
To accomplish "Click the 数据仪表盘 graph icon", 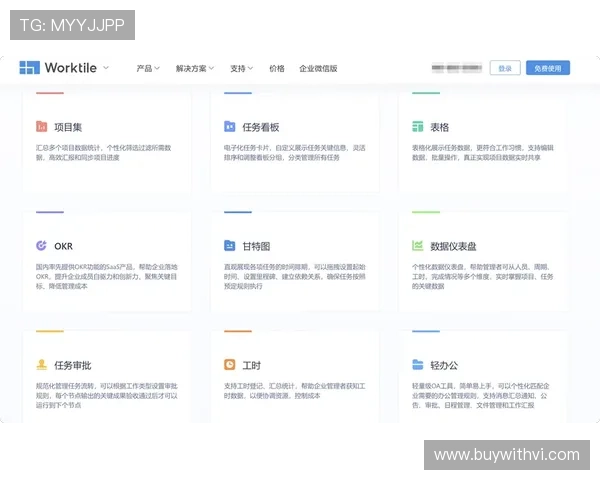I will click(x=417, y=245).
